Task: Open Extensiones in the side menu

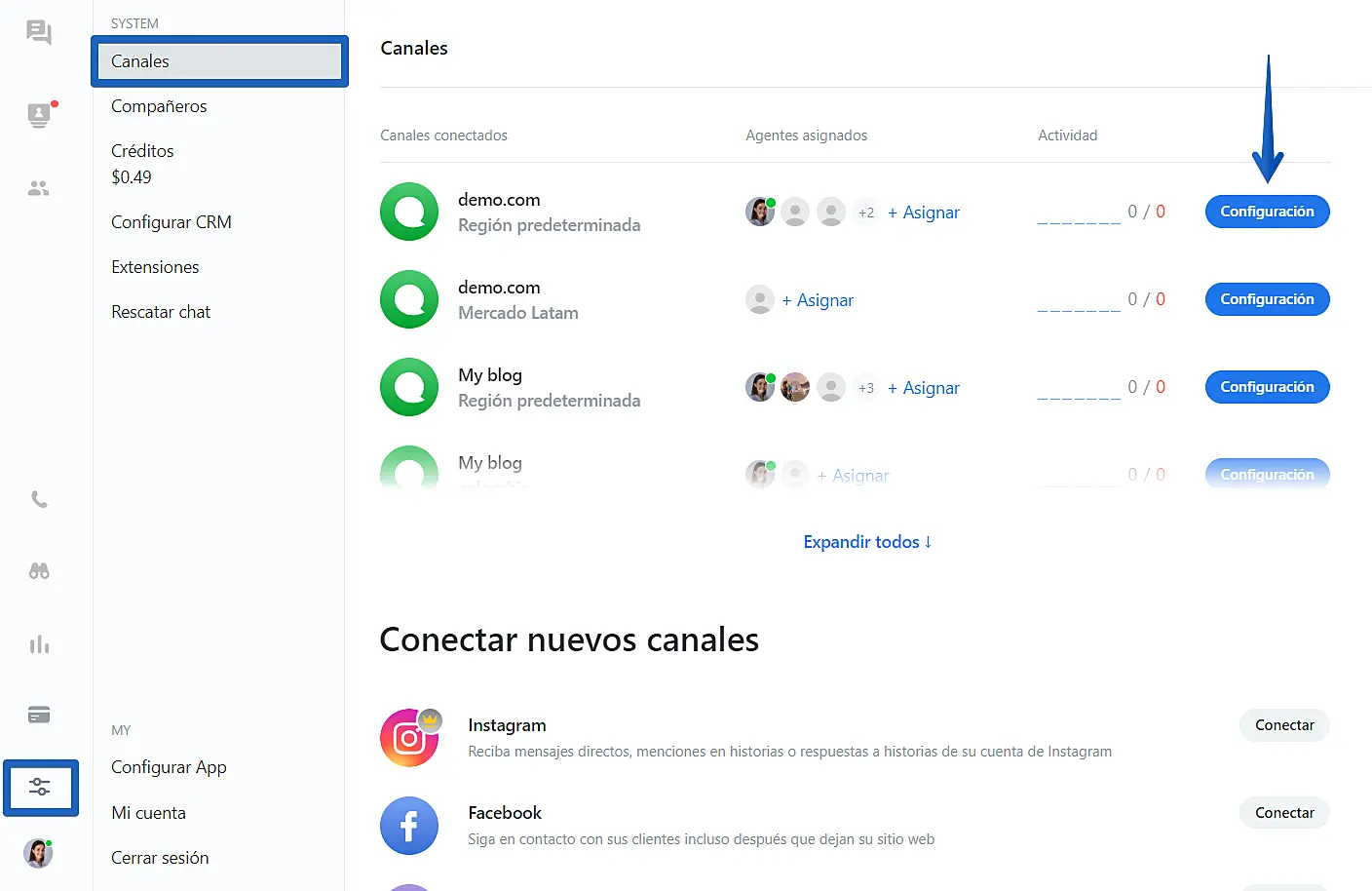Action: tap(155, 267)
